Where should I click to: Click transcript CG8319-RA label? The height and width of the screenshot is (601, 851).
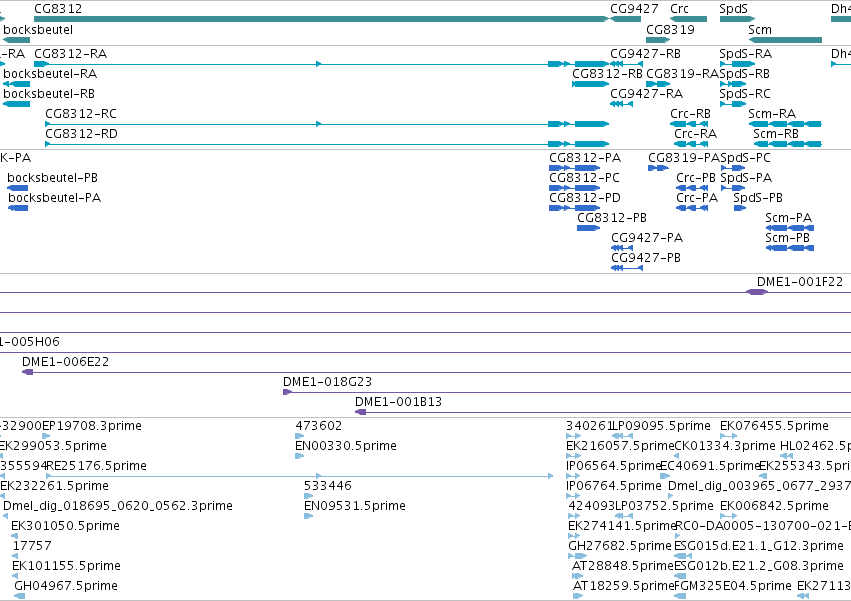pos(682,74)
